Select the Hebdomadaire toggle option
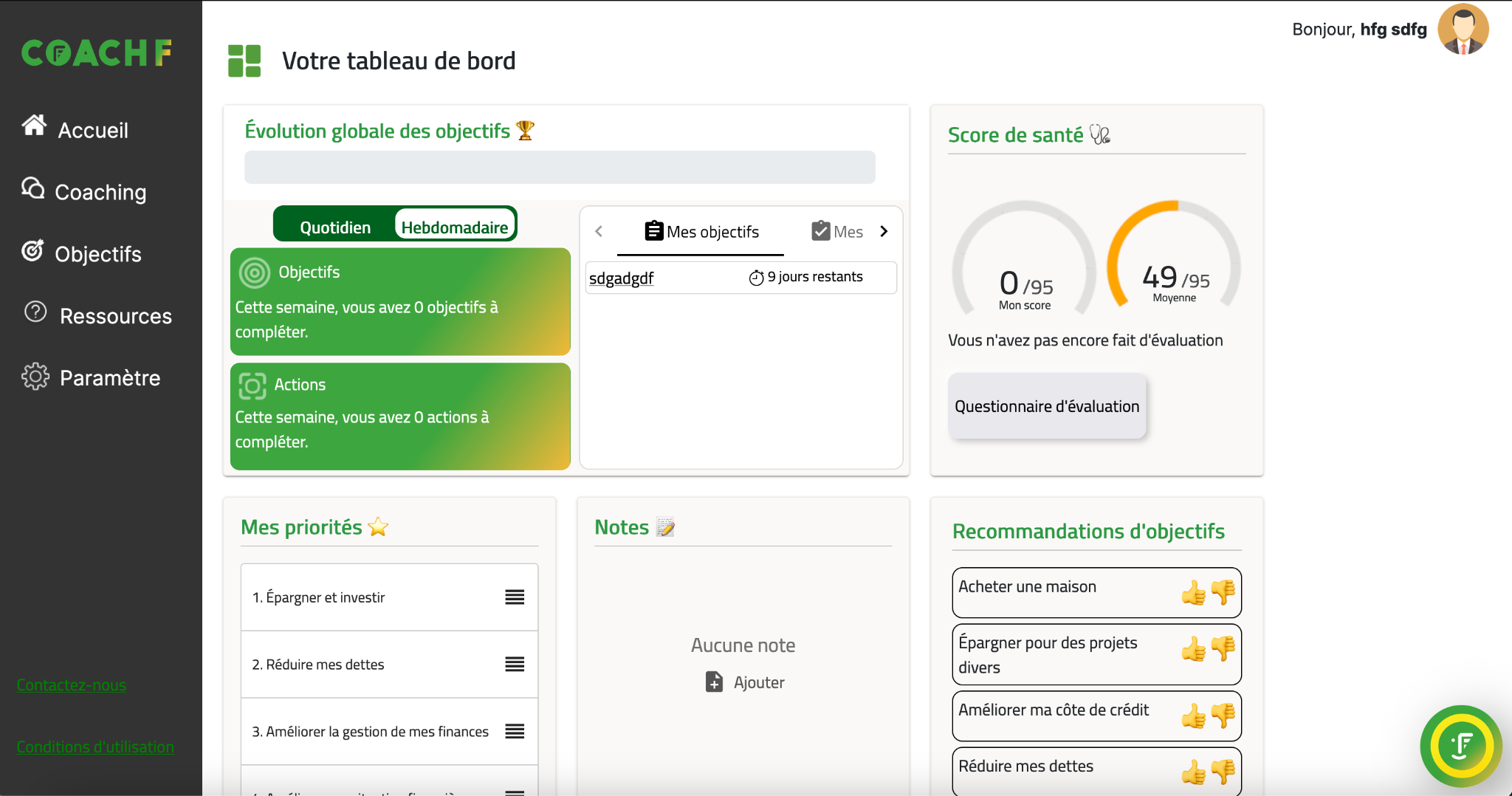 coord(454,227)
